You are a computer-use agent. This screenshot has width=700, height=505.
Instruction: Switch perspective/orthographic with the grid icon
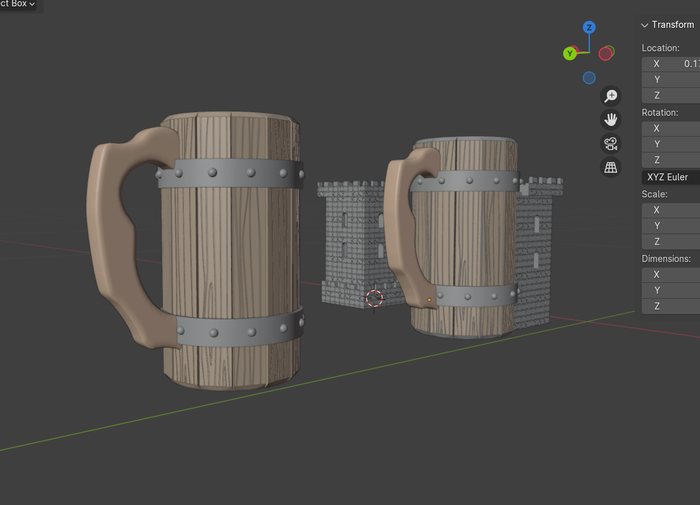[x=611, y=168]
